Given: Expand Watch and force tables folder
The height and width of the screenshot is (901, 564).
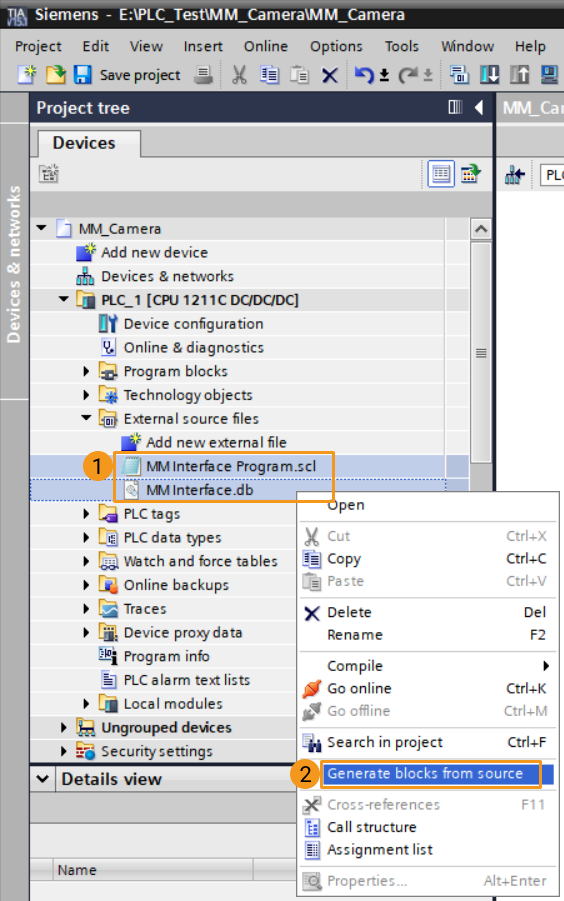Looking at the screenshot, I should coord(86,561).
